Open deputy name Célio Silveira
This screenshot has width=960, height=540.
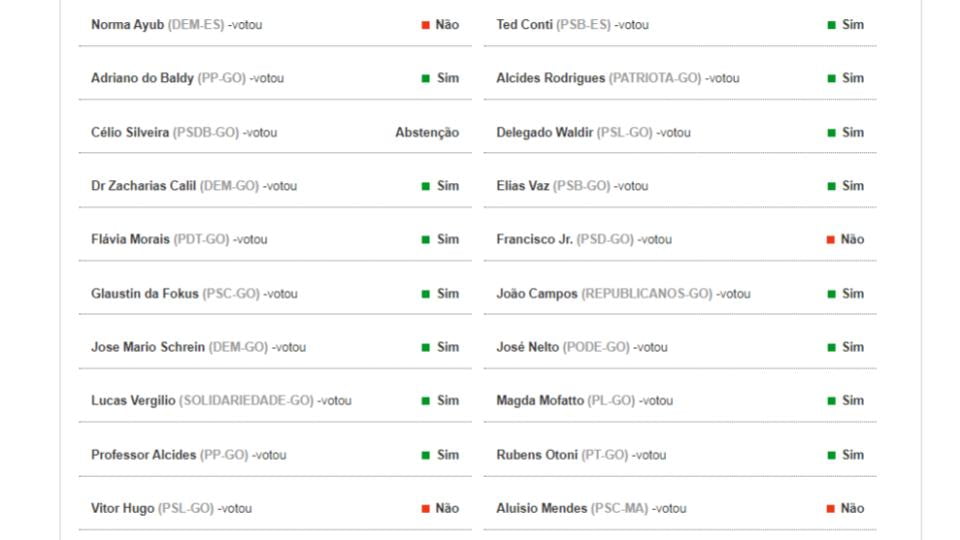pos(130,132)
